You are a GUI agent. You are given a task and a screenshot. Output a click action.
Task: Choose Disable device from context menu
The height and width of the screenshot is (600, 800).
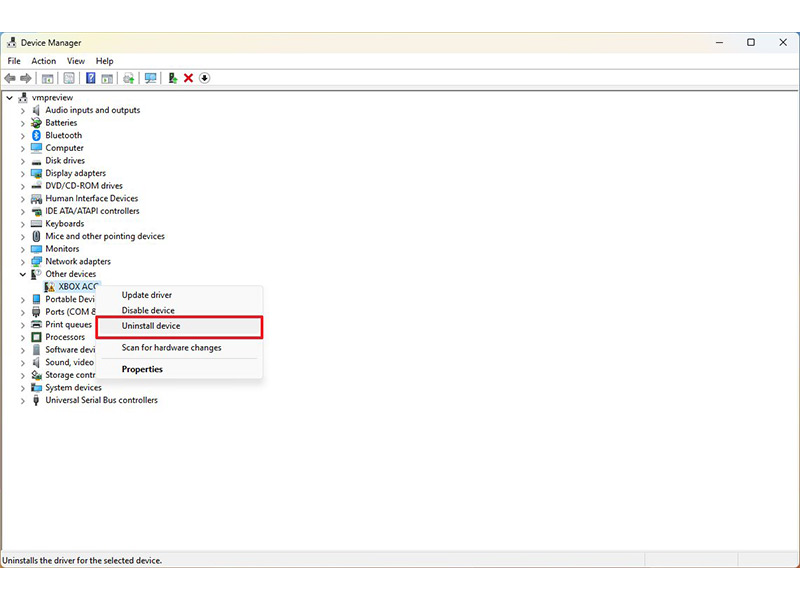179,310
